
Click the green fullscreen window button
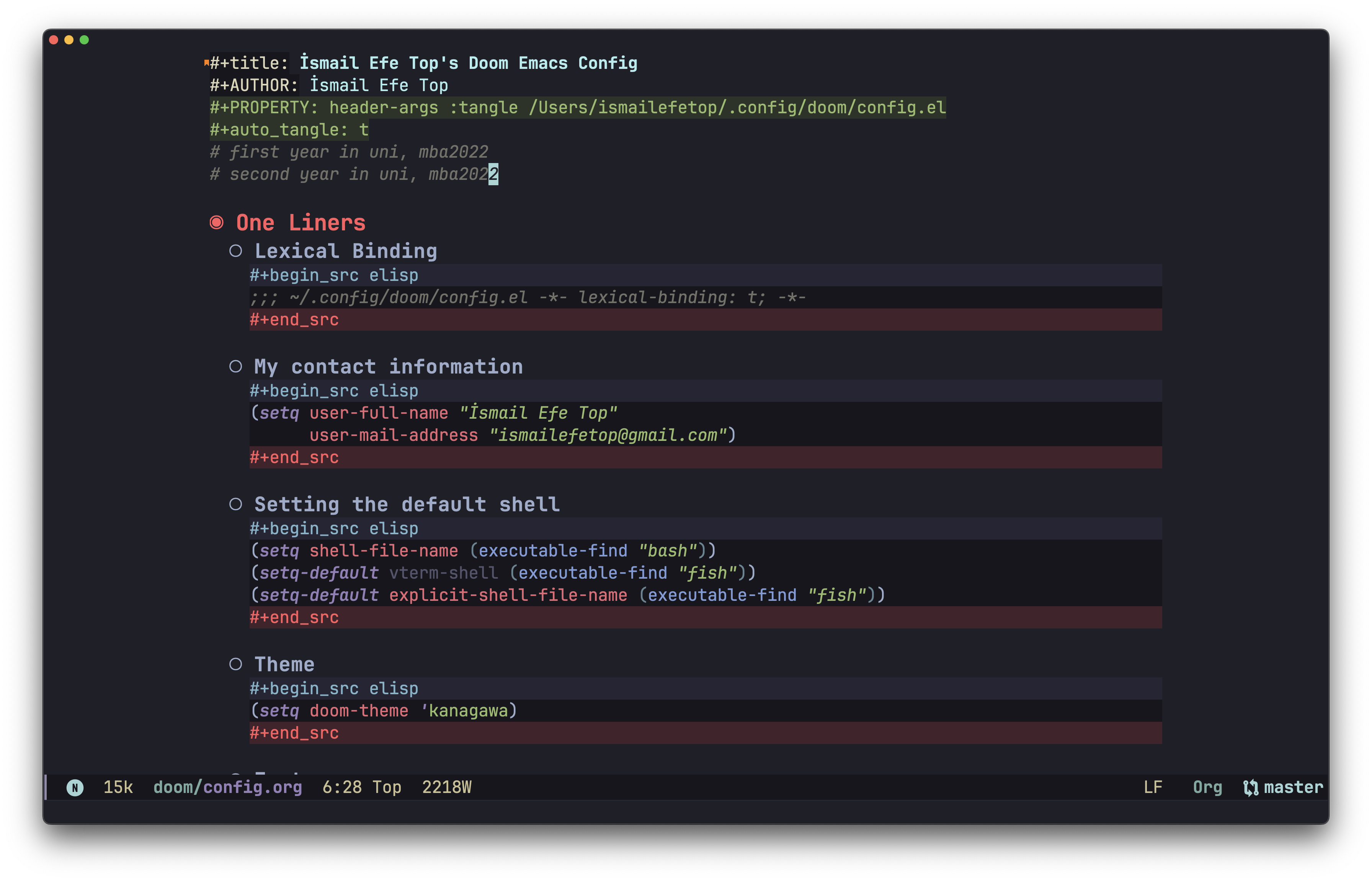click(84, 40)
